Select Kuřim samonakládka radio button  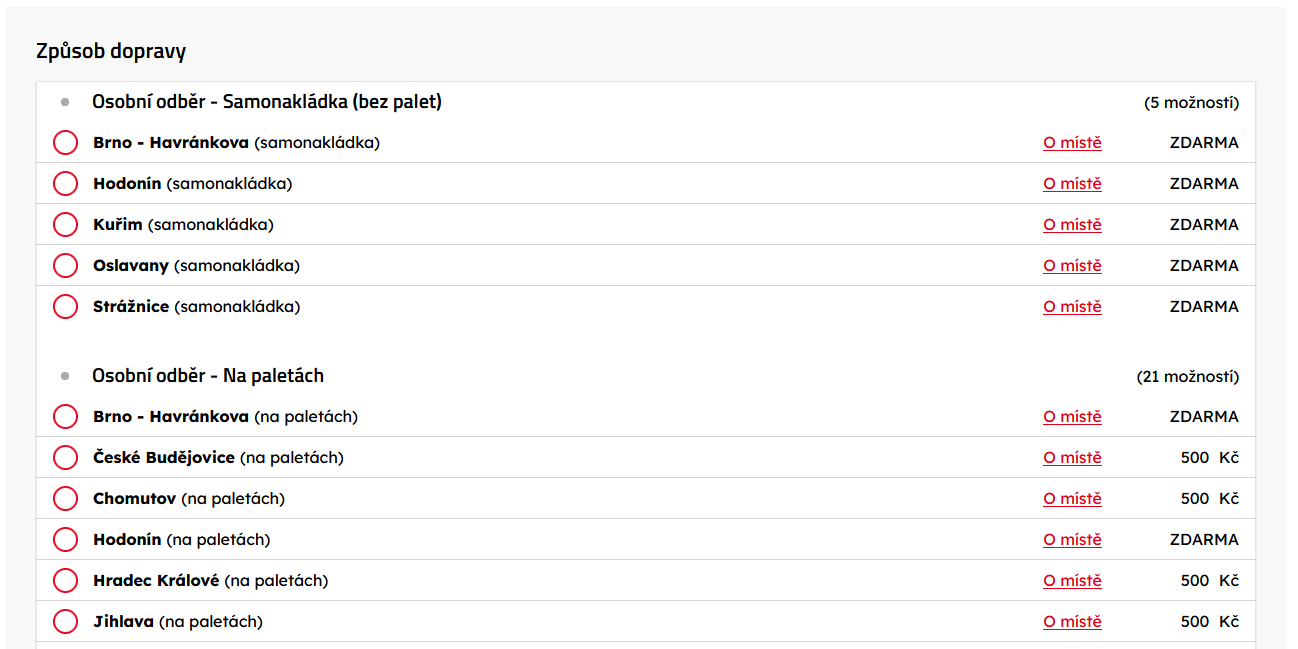pyautogui.click(x=65, y=225)
